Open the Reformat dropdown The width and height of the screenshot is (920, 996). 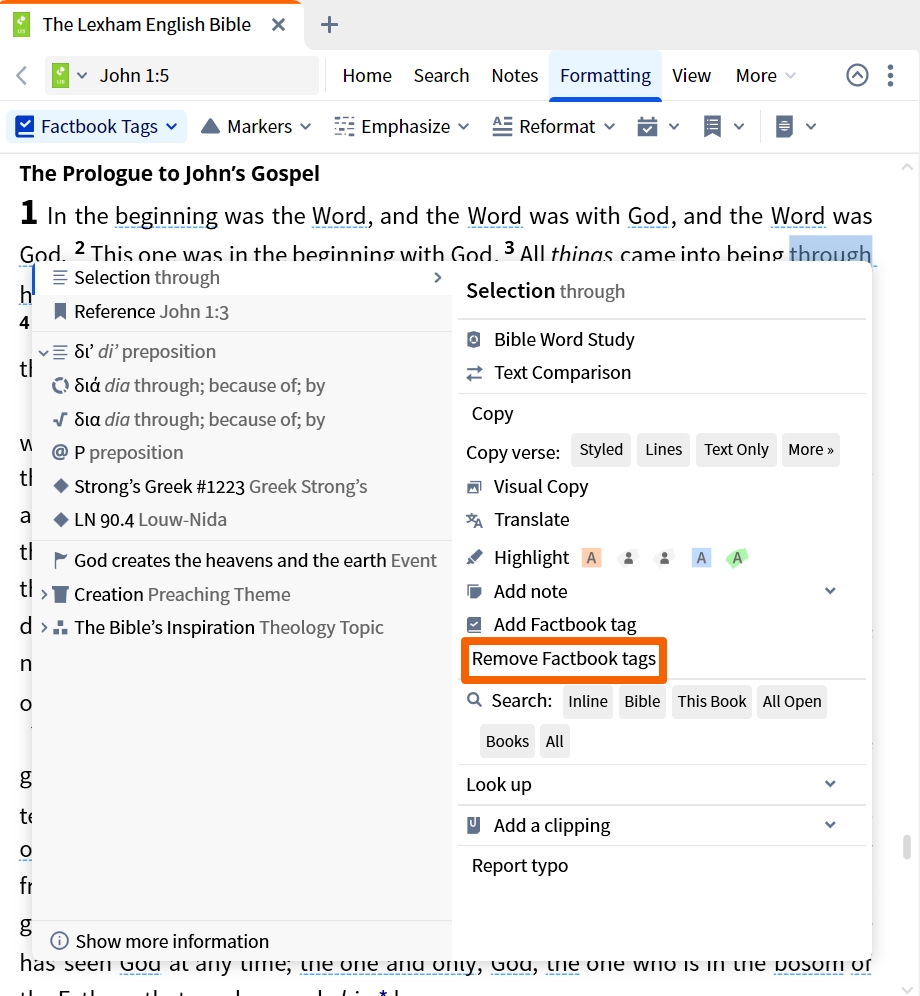pyautogui.click(x=554, y=126)
